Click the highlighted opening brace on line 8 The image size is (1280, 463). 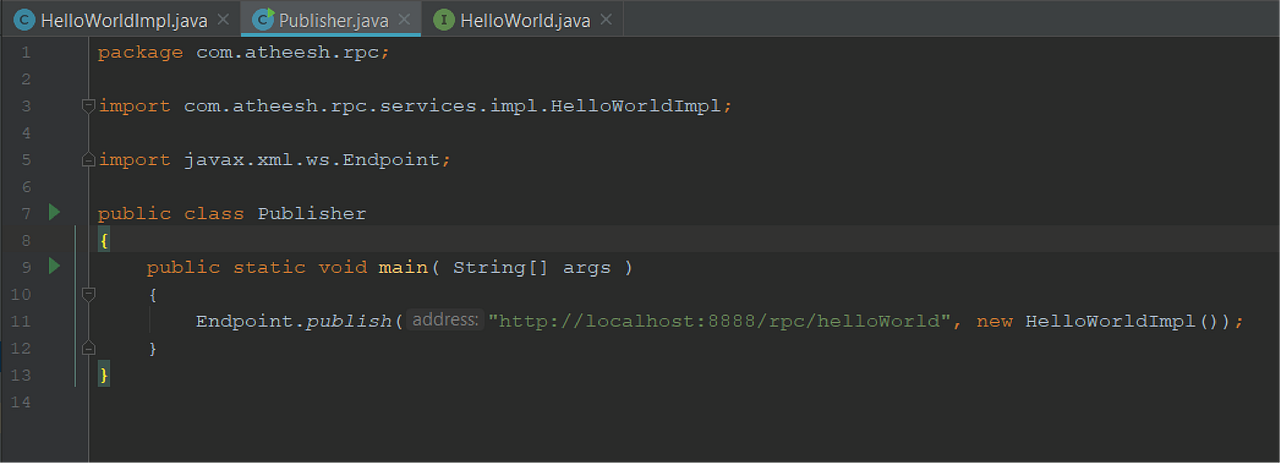point(104,240)
